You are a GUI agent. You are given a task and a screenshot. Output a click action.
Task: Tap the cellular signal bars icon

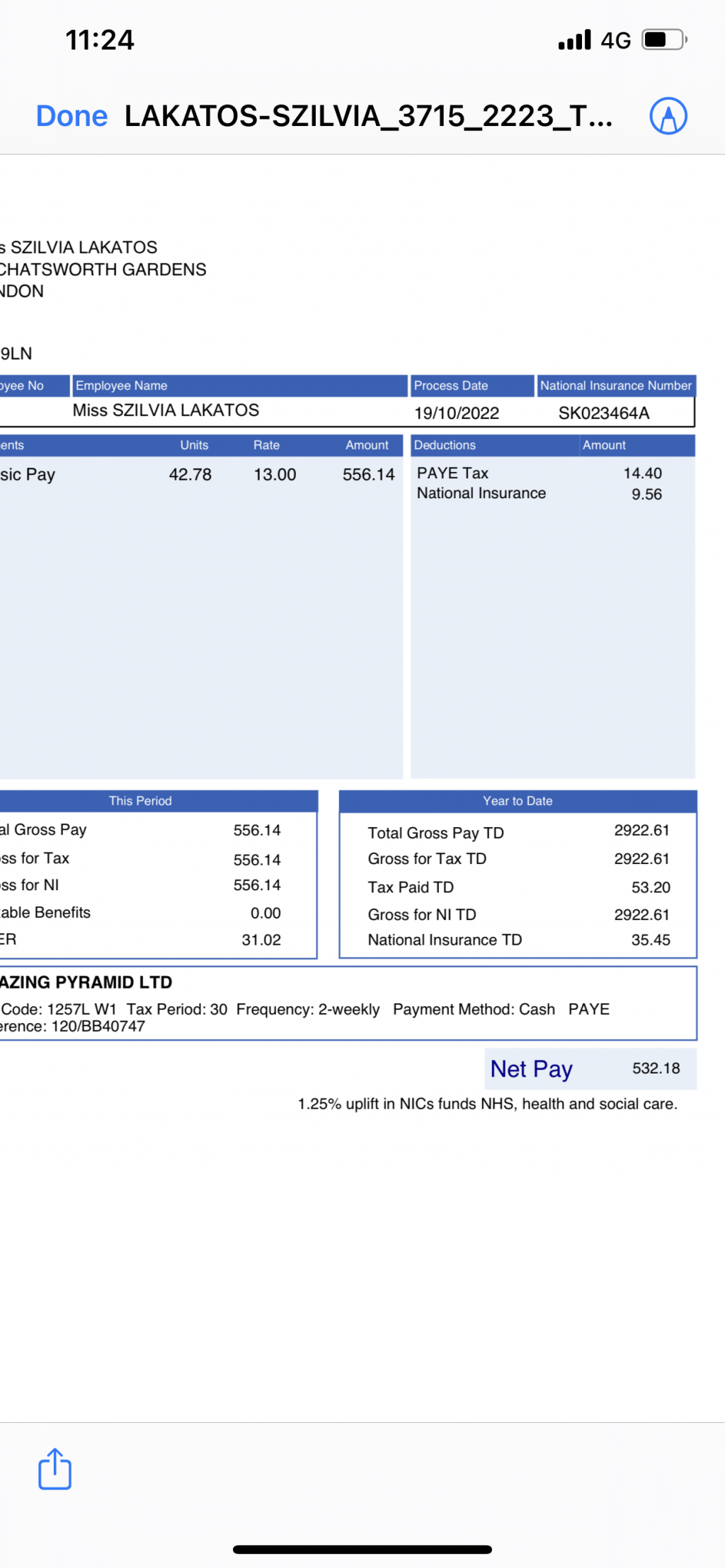[x=574, y=40]
